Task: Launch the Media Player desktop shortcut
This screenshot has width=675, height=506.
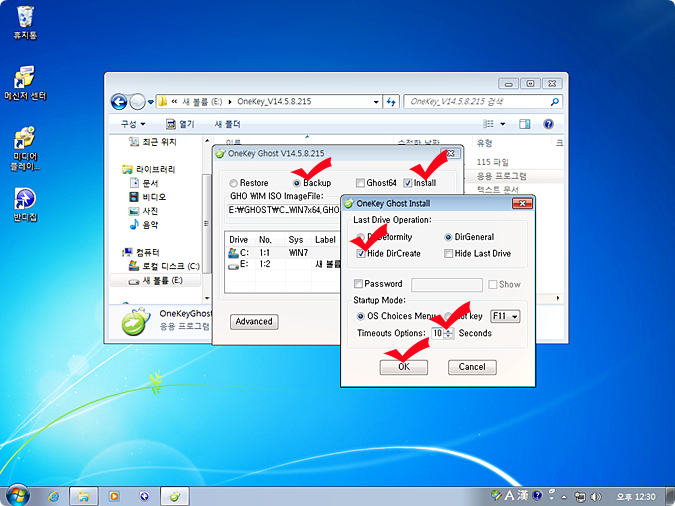Action: 25,149
